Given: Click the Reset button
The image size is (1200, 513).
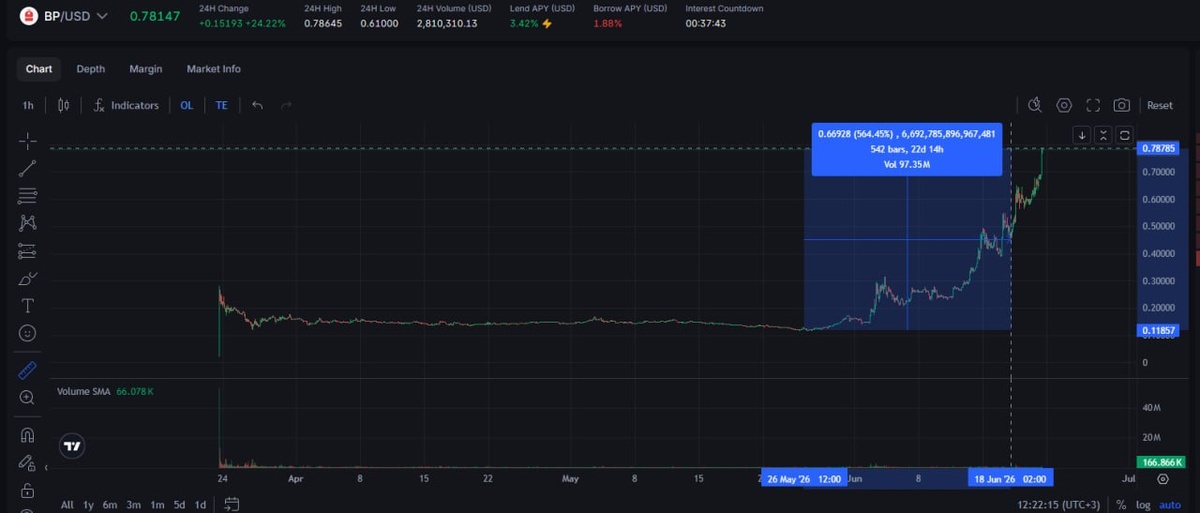Looking at the screenshot, I should pyautogui.click(x=1160, y=105).
